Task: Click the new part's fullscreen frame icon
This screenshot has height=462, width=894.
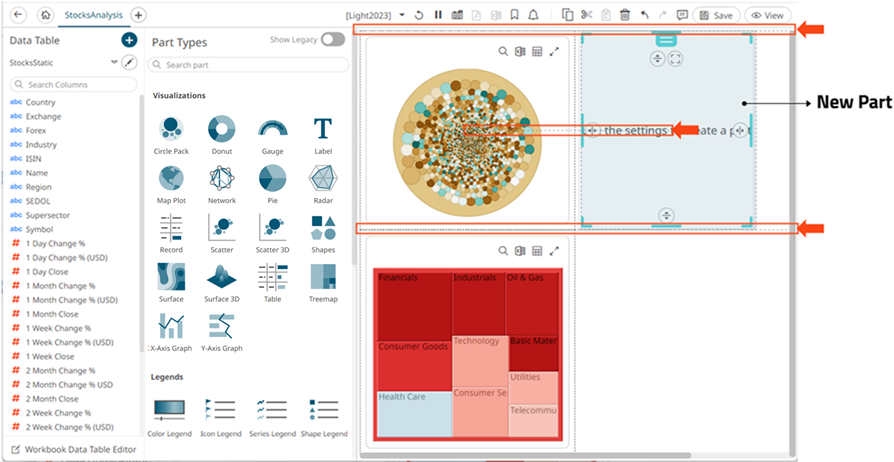Action: click(x=675, y=58)
